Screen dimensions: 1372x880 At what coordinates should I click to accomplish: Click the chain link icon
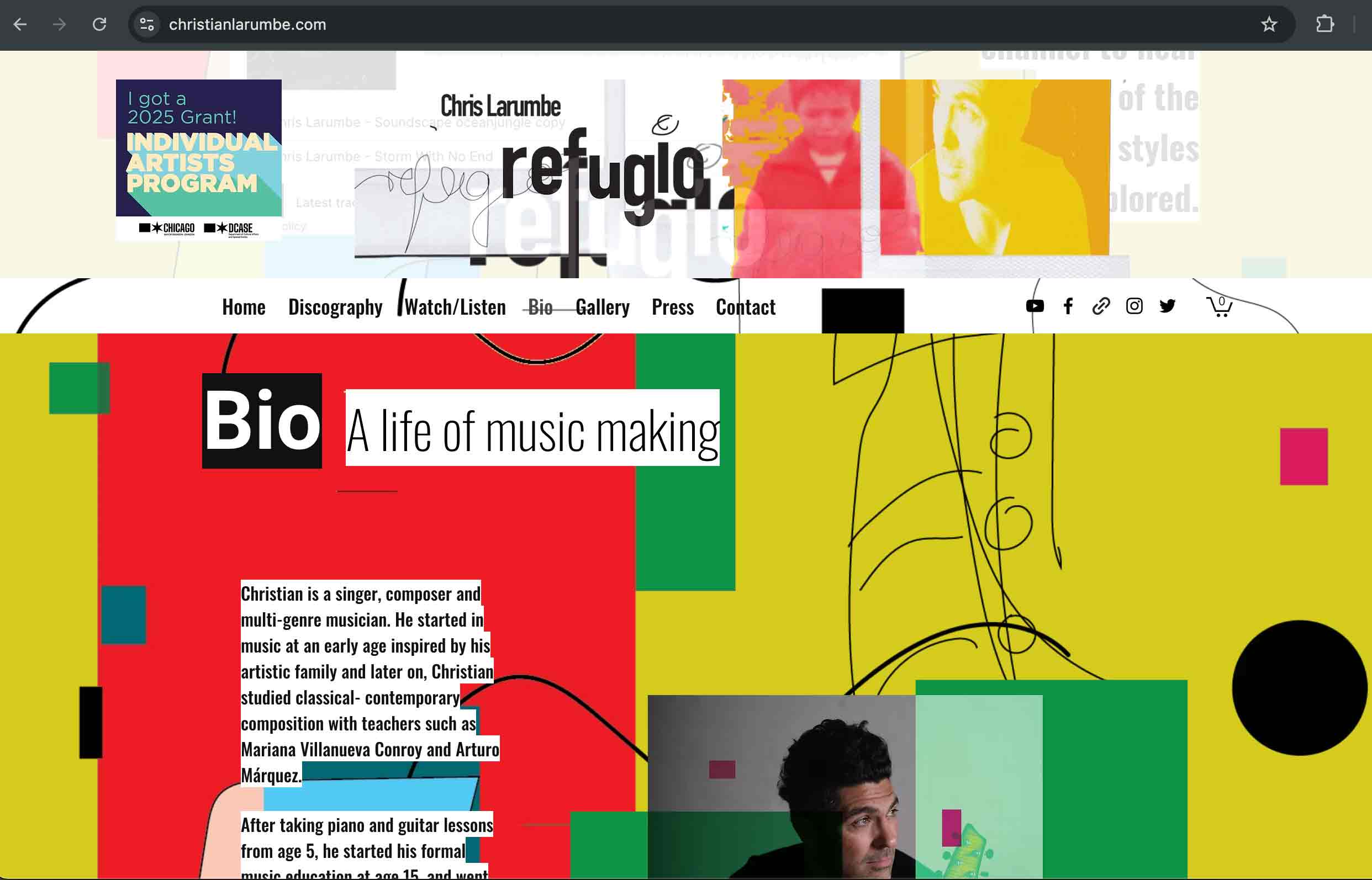pos(1101,306)
